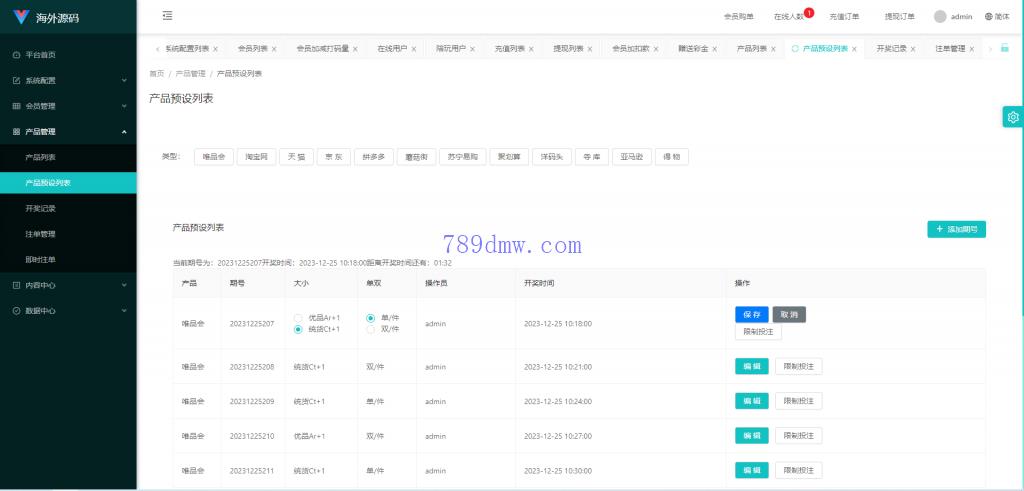The width and height of the screenshot is (1024, 491).
Task: Click the admin avatar icon
Action: 940,17
